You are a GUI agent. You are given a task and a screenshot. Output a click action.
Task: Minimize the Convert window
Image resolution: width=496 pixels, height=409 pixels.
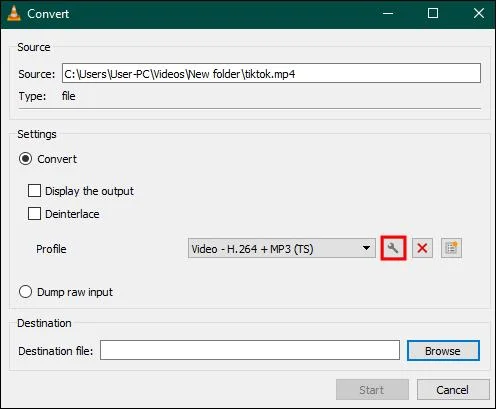coord(388,14)
